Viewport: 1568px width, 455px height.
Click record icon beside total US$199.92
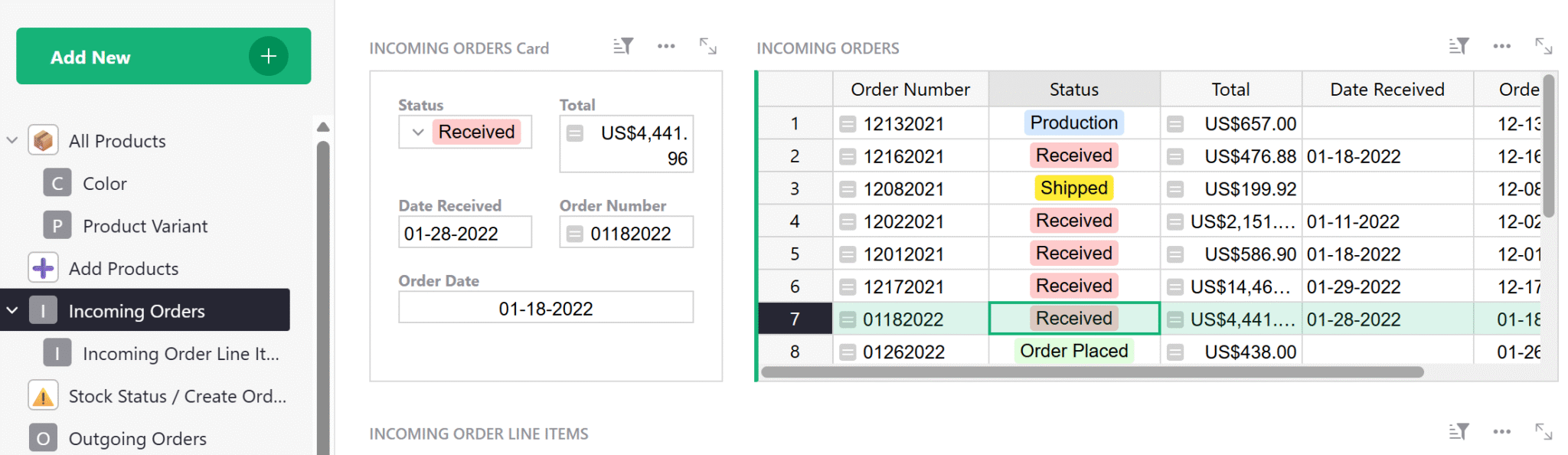(x=1175, y=189)
